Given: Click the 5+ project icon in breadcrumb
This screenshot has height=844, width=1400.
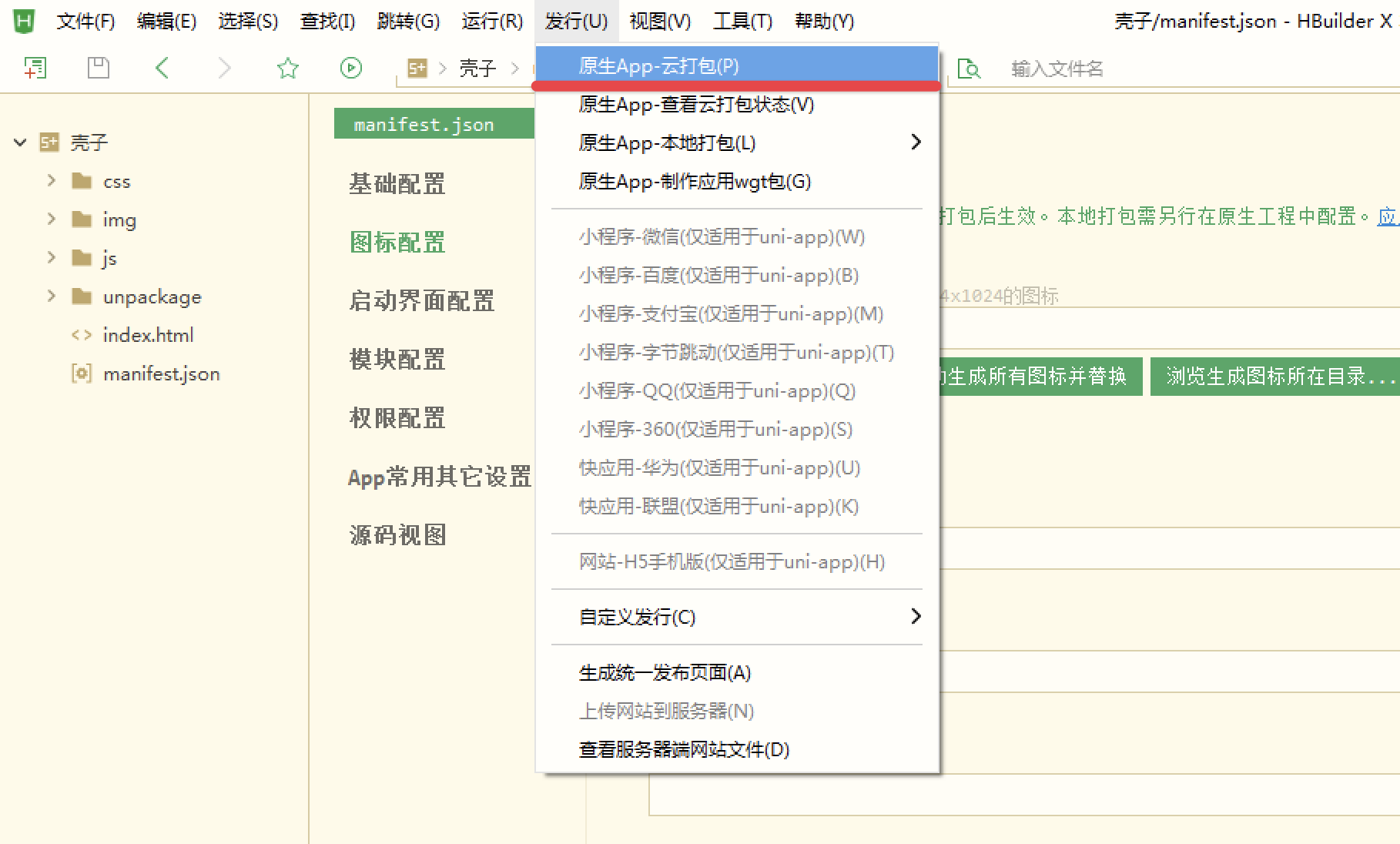Looking at the screenshot, I should [x=417, y=69].
